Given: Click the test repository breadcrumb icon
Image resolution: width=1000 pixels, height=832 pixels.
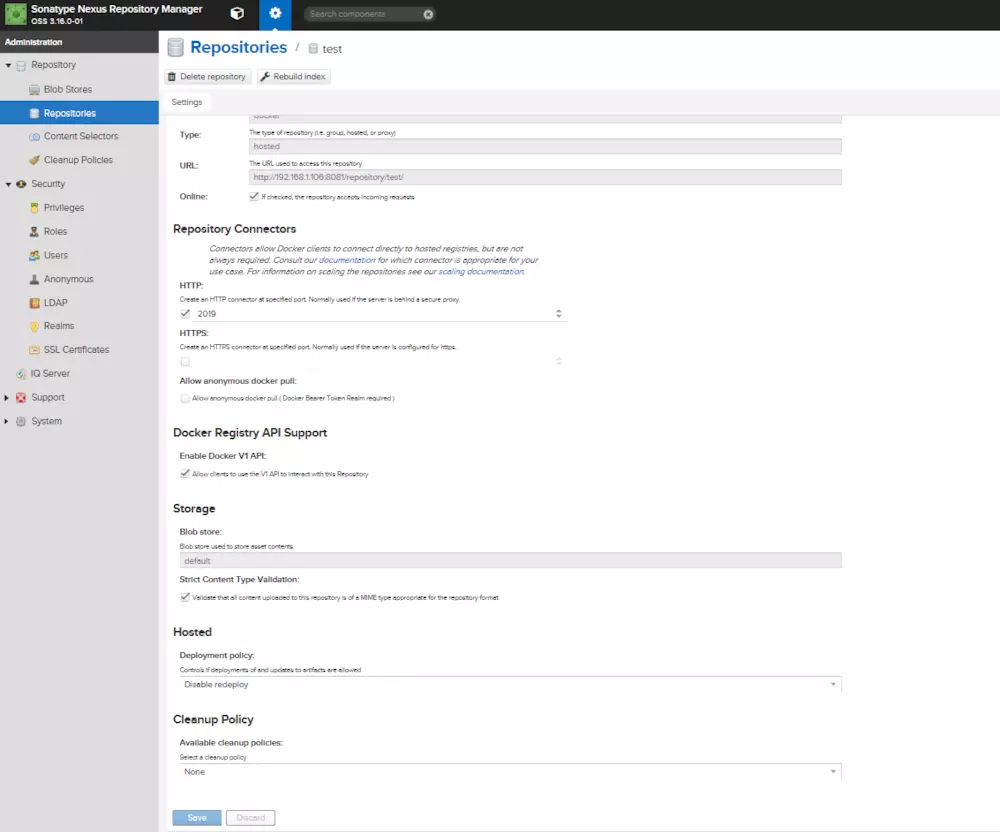Looking at the screenshot, I should [x=313, y=48].
